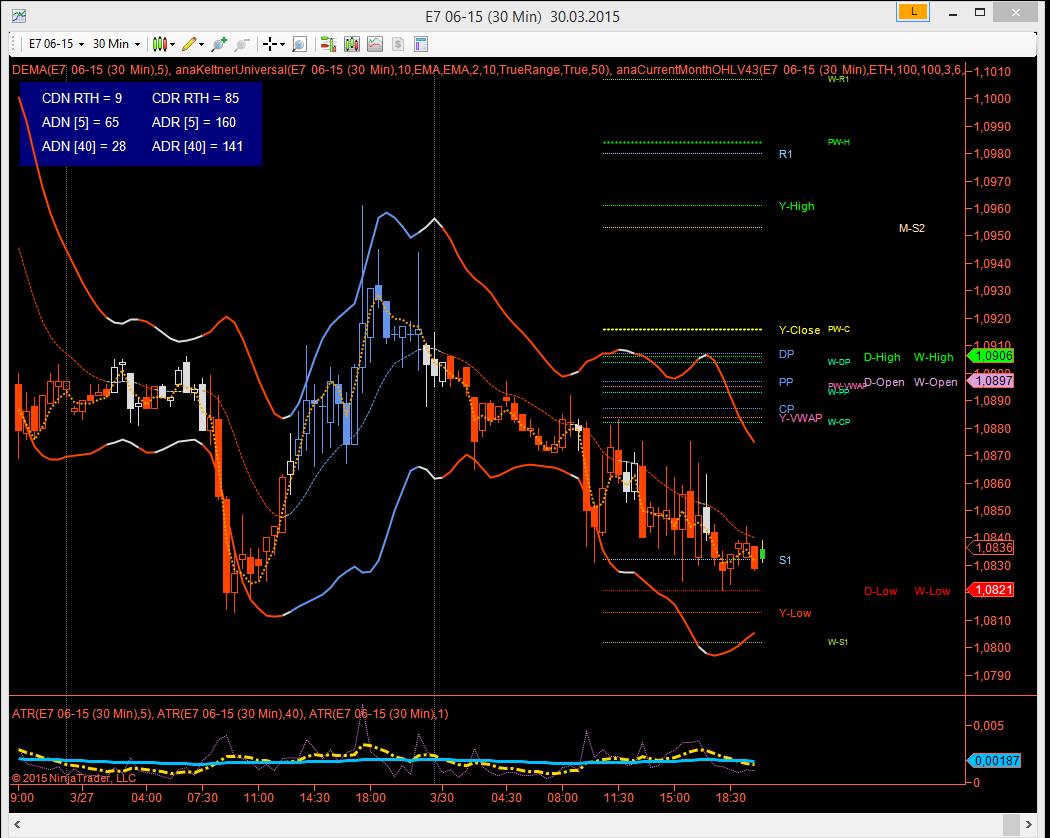Open the Data Series icon
The image size is (1050, 838).
pos(352,44)
